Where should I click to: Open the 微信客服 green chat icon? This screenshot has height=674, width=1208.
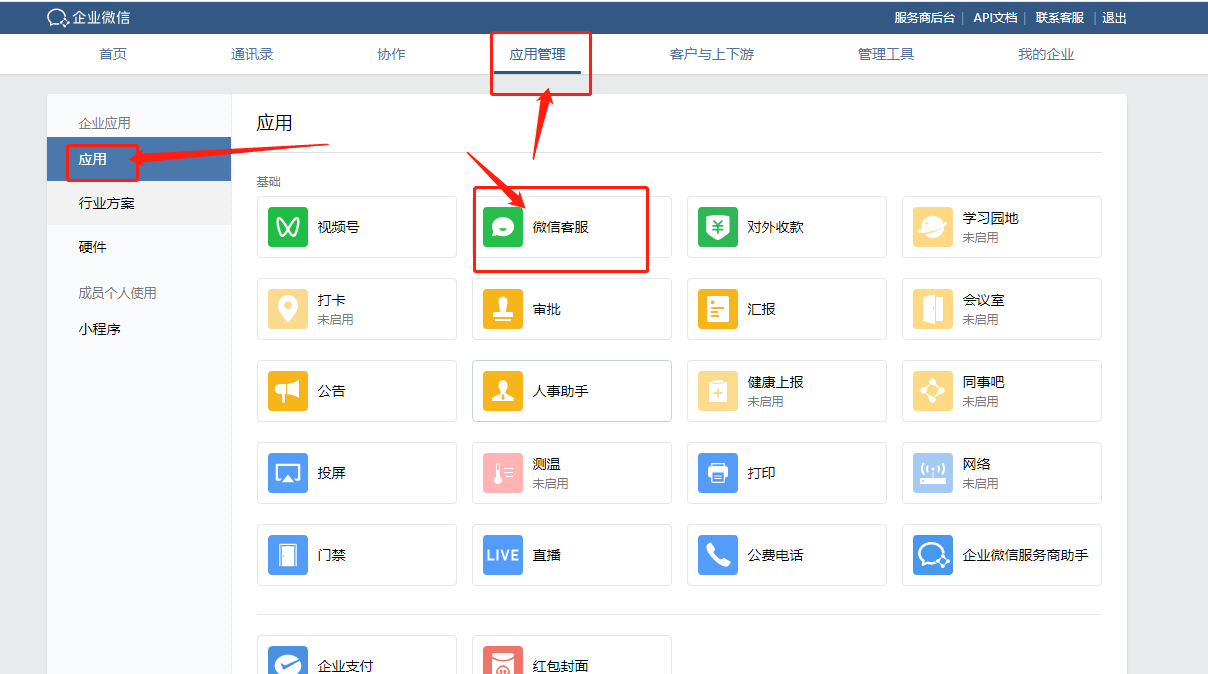click(503, 227)
